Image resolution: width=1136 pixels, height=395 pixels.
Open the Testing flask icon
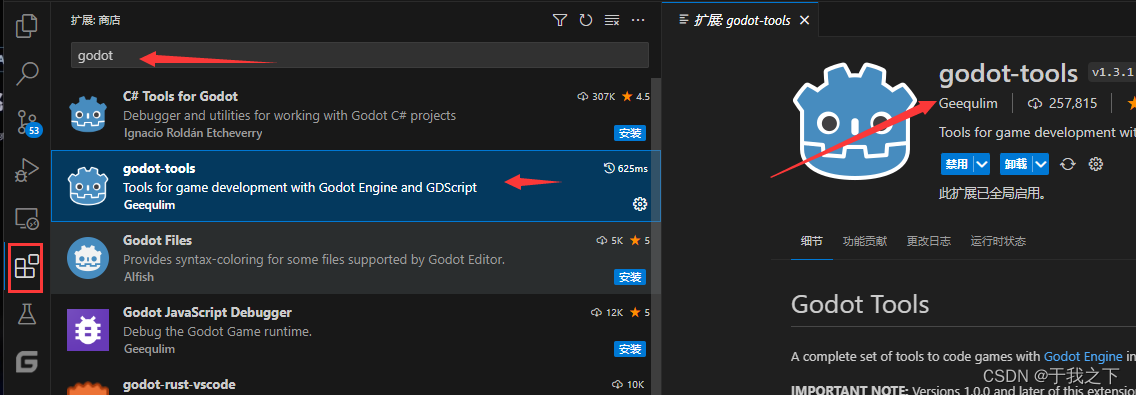[x=27, y=314]
